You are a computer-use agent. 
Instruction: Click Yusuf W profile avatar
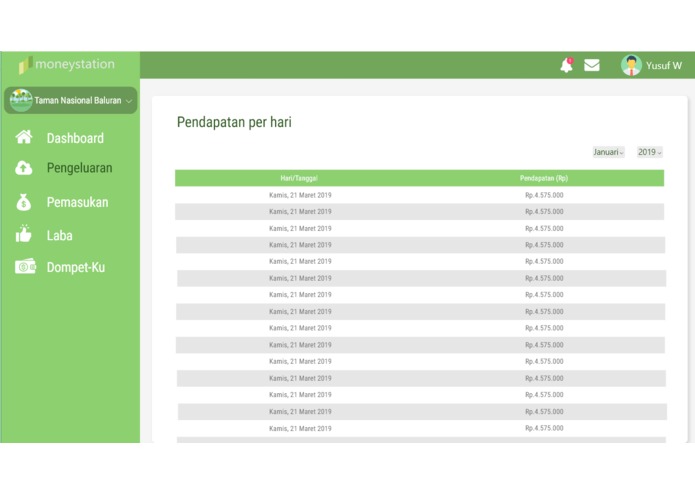pos(631,65)
